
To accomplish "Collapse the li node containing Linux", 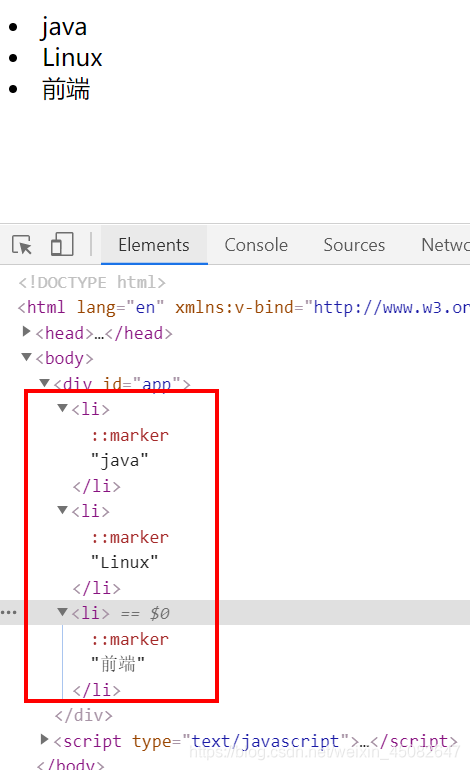I will pos(62,510).
